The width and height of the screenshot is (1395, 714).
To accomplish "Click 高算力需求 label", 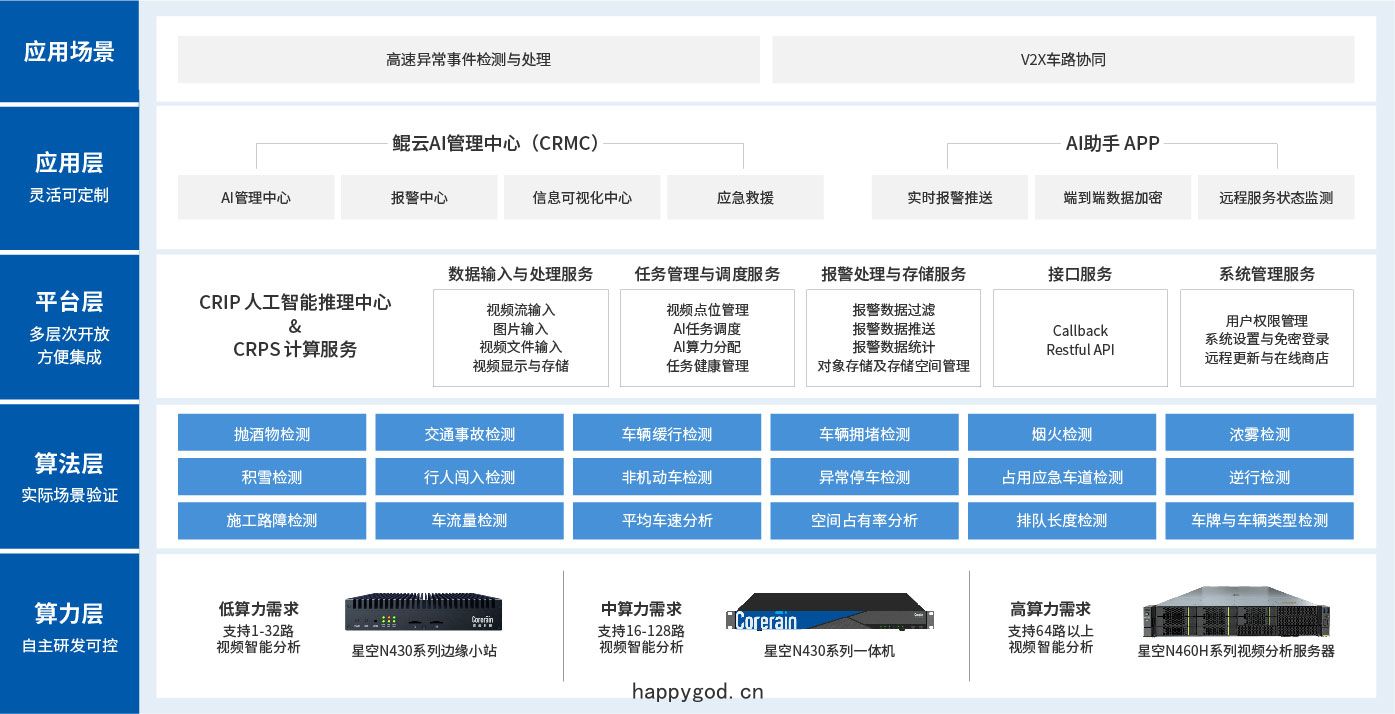I will tap(1050, 608).
